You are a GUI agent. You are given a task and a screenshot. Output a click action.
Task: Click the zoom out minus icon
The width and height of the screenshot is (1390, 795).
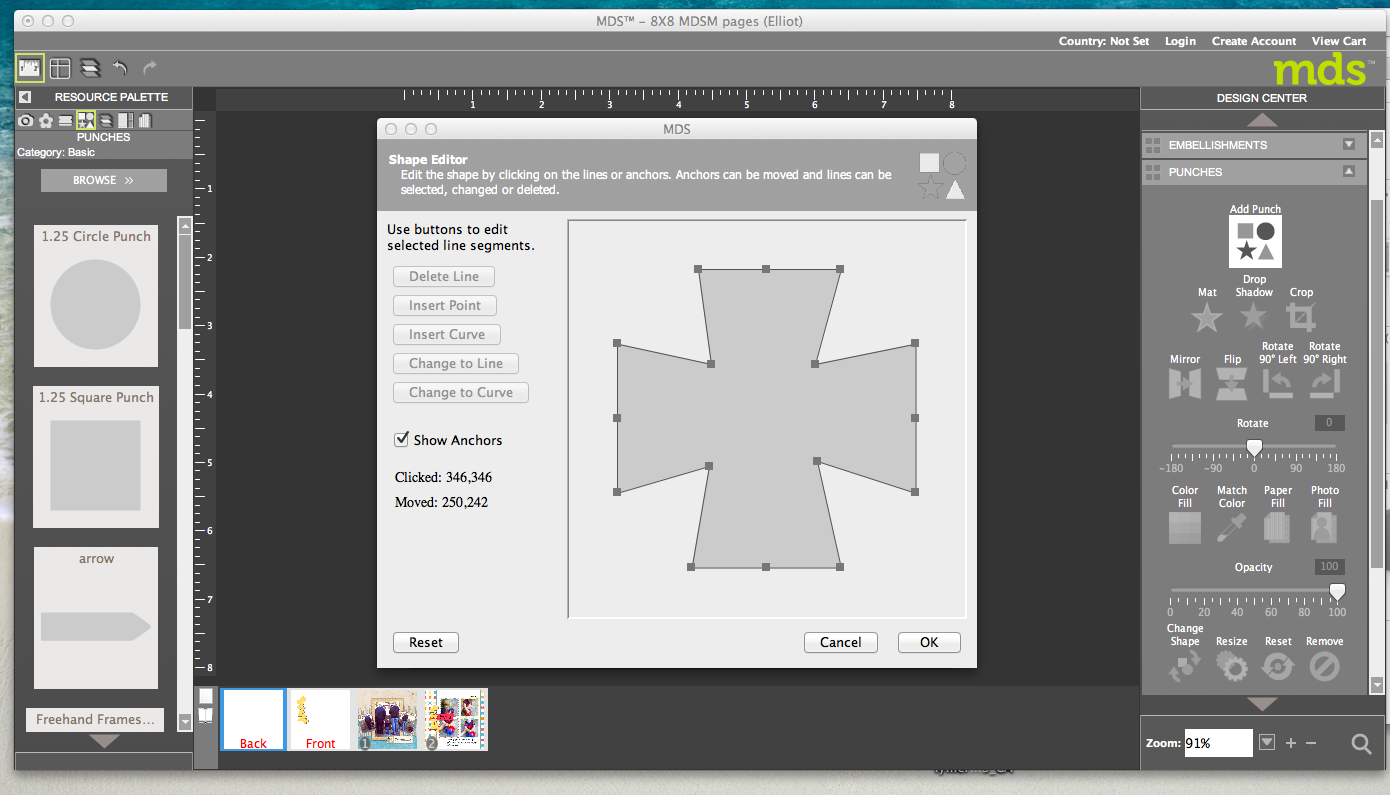click(x=1311, y=743)
